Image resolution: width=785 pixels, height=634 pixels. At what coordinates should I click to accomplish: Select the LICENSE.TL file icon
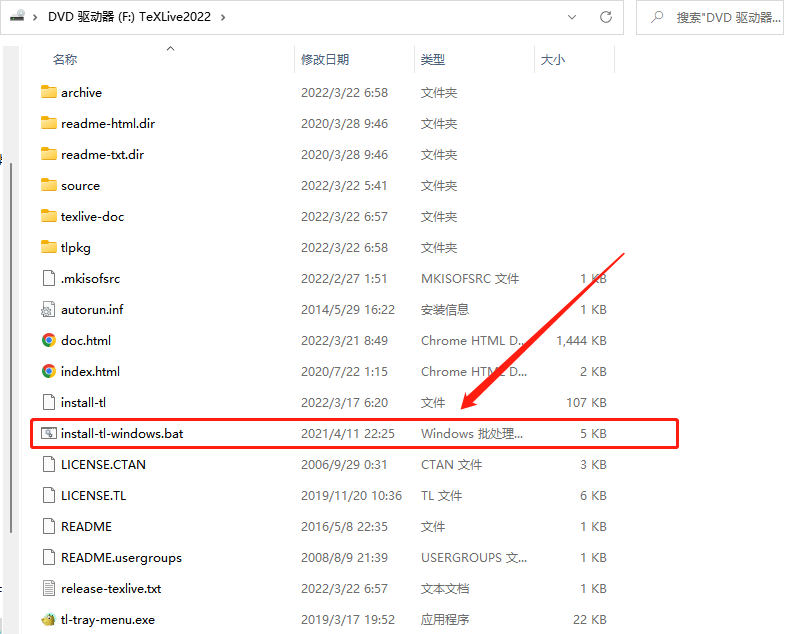(x=49, y=495)
